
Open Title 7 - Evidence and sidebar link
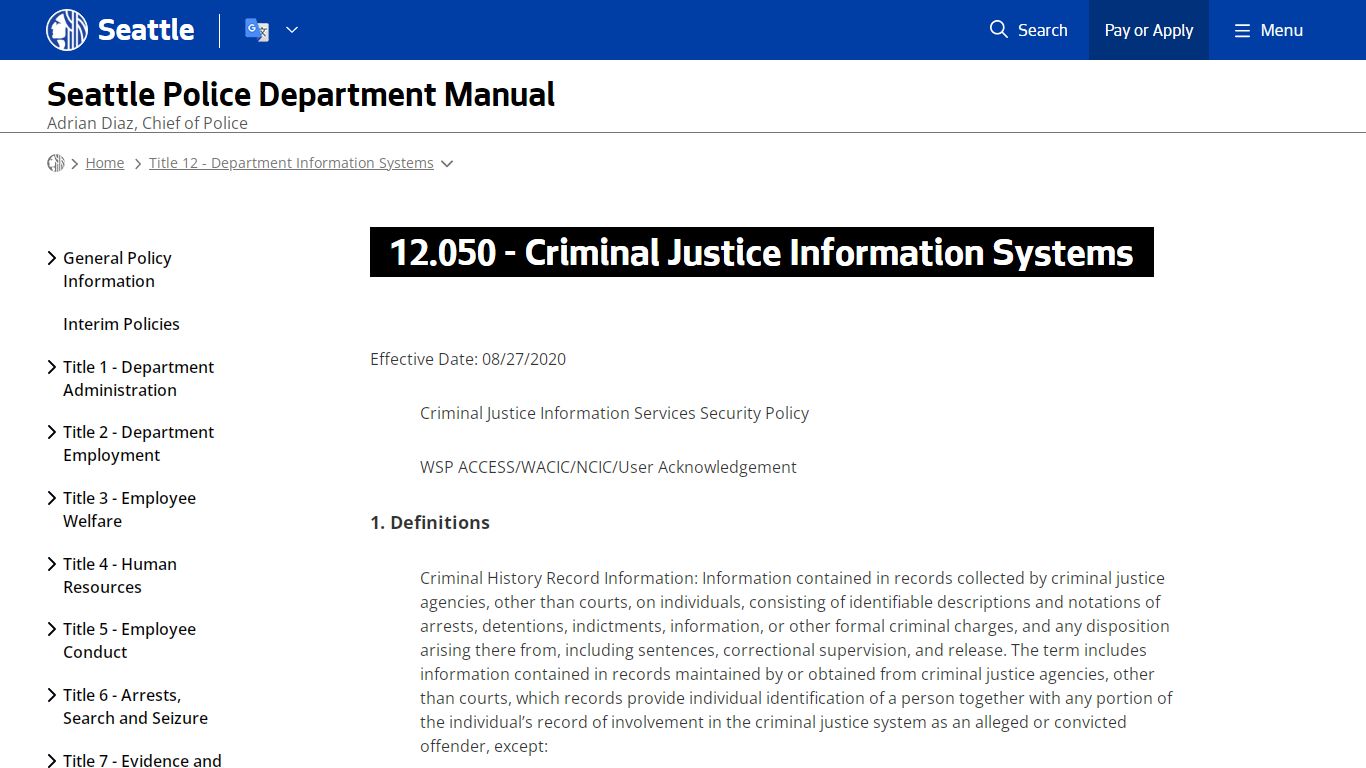pos(142,760)
